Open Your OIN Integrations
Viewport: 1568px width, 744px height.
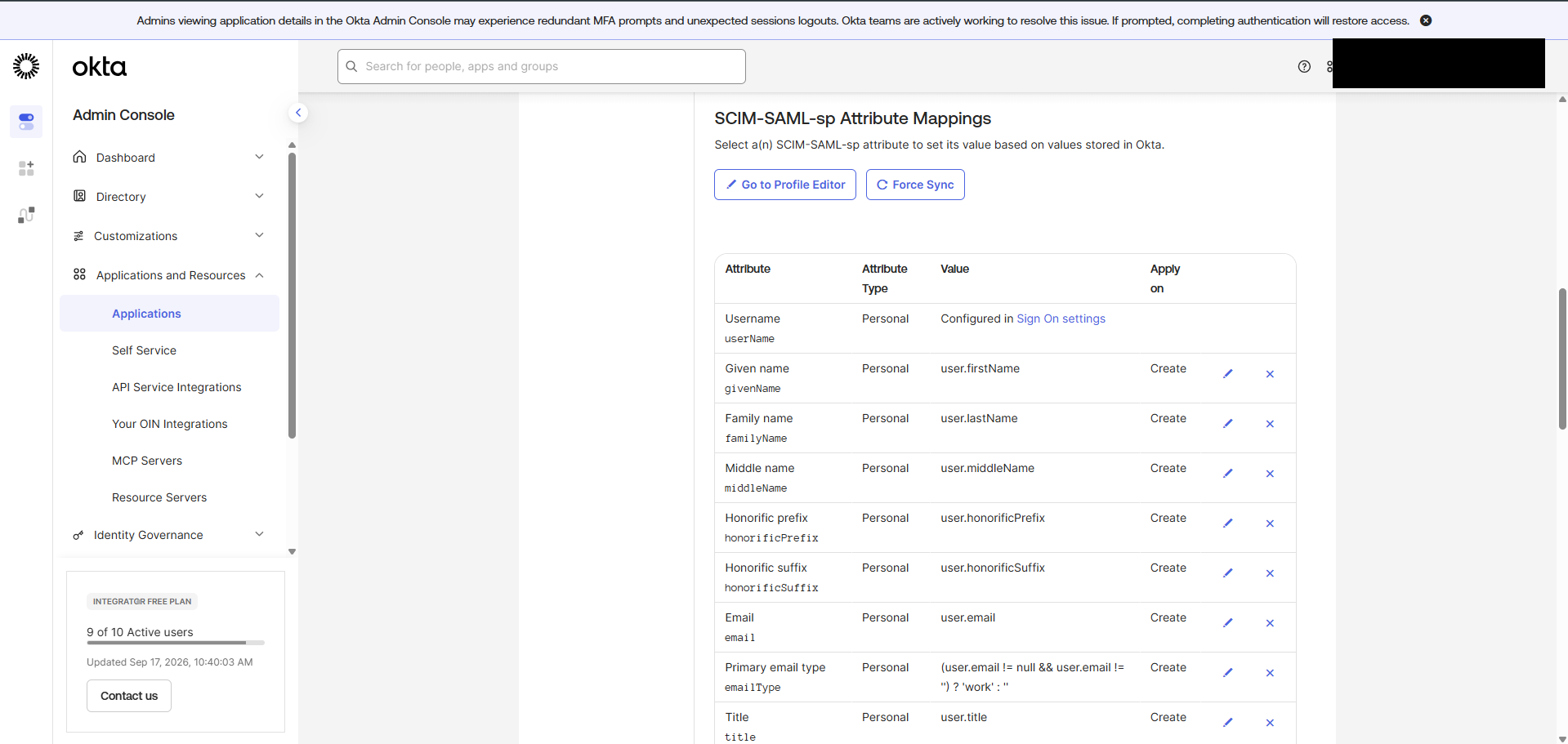click(169, 424)
